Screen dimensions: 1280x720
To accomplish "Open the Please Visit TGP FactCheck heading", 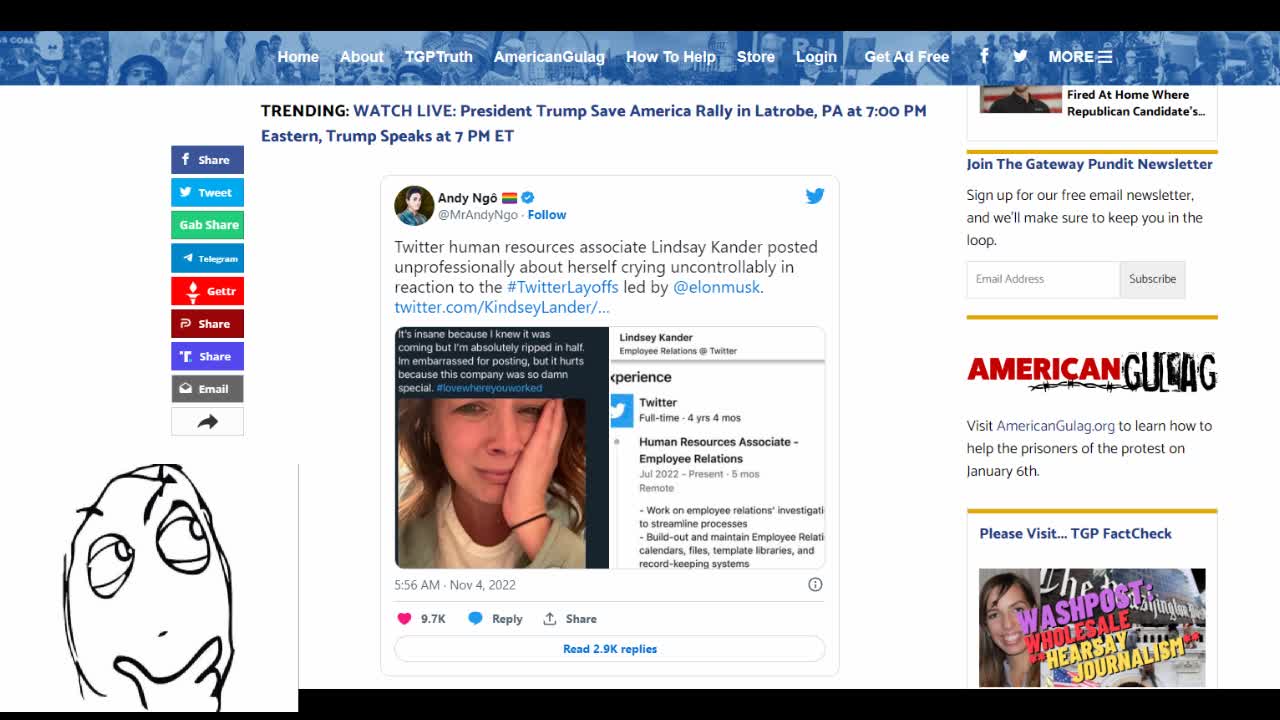I will [1075, 534].
